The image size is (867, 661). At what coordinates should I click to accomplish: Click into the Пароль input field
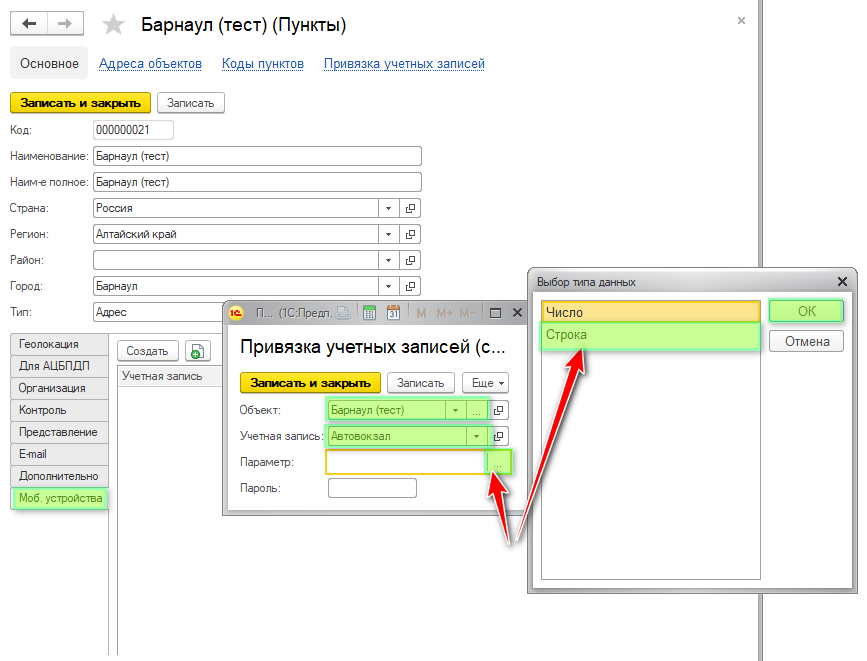(x=372, y=488)
